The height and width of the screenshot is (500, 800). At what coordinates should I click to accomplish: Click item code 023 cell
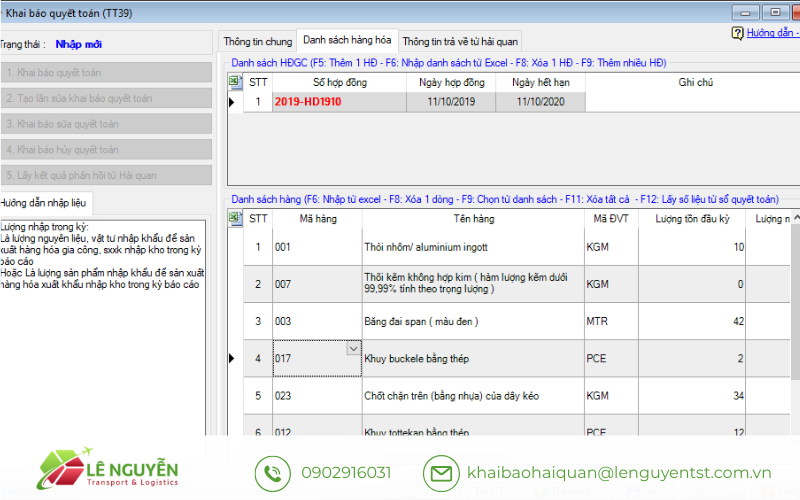tap(317, 395)
